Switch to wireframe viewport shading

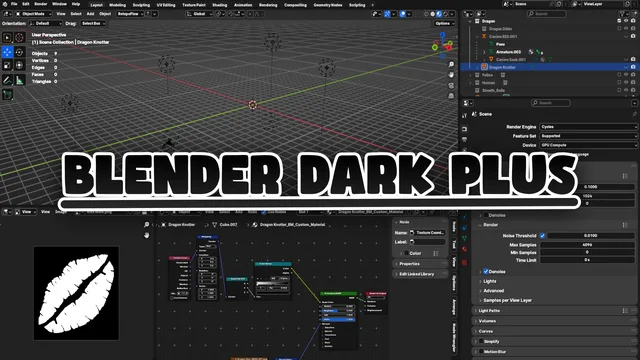tap(427, 14)
